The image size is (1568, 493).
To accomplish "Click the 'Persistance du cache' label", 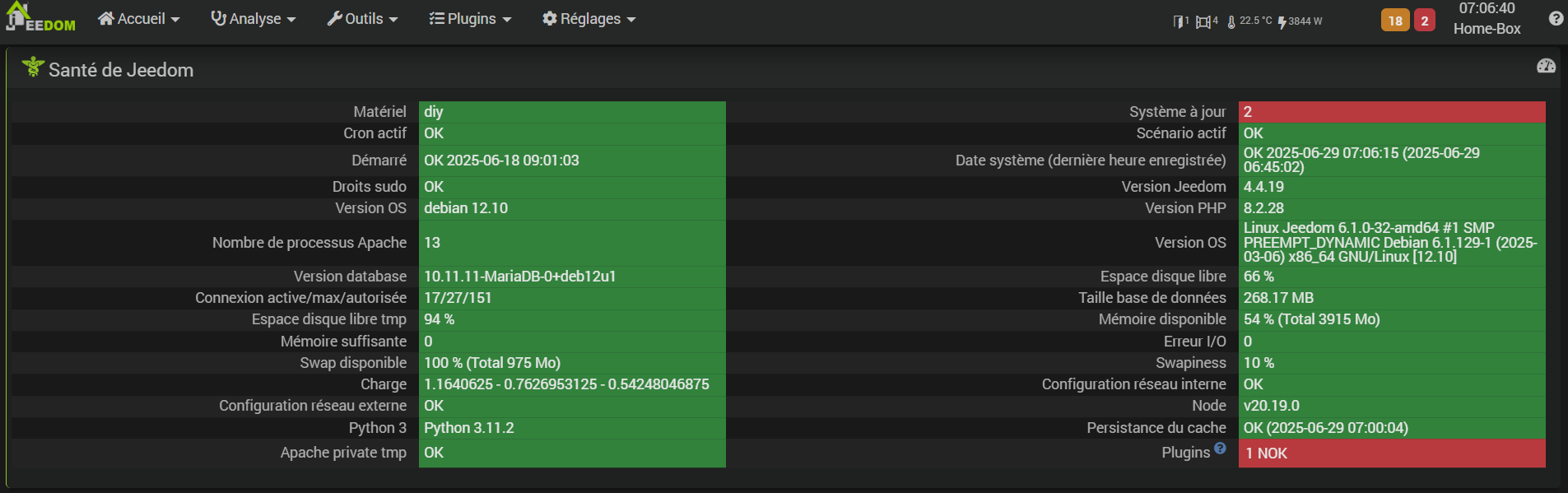I will [1156, 428].
